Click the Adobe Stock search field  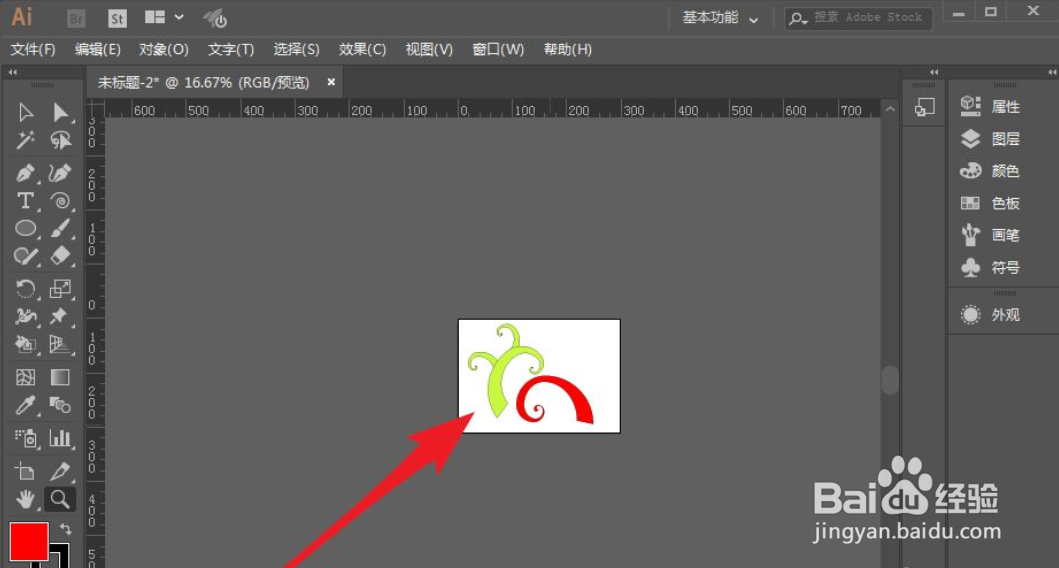coord(858,18)
